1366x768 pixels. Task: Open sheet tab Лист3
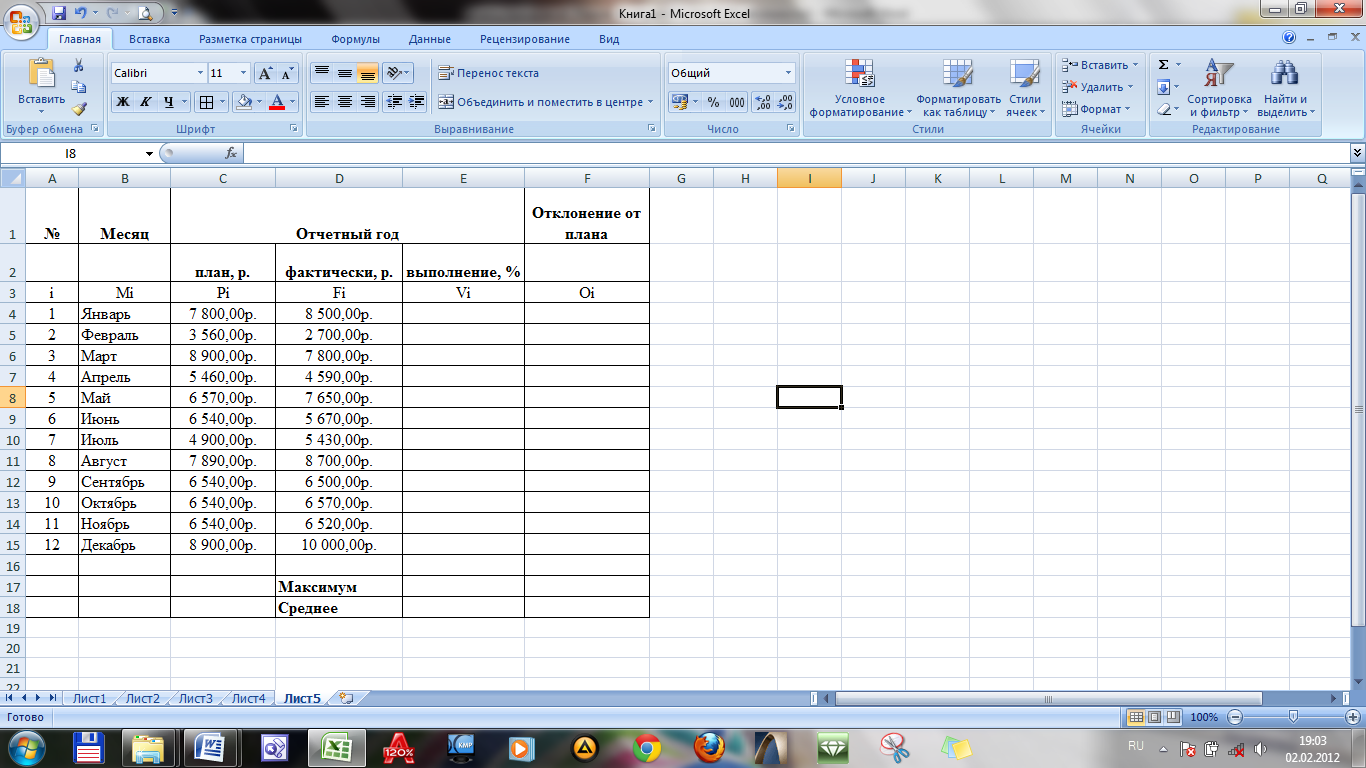pos(196,698)
